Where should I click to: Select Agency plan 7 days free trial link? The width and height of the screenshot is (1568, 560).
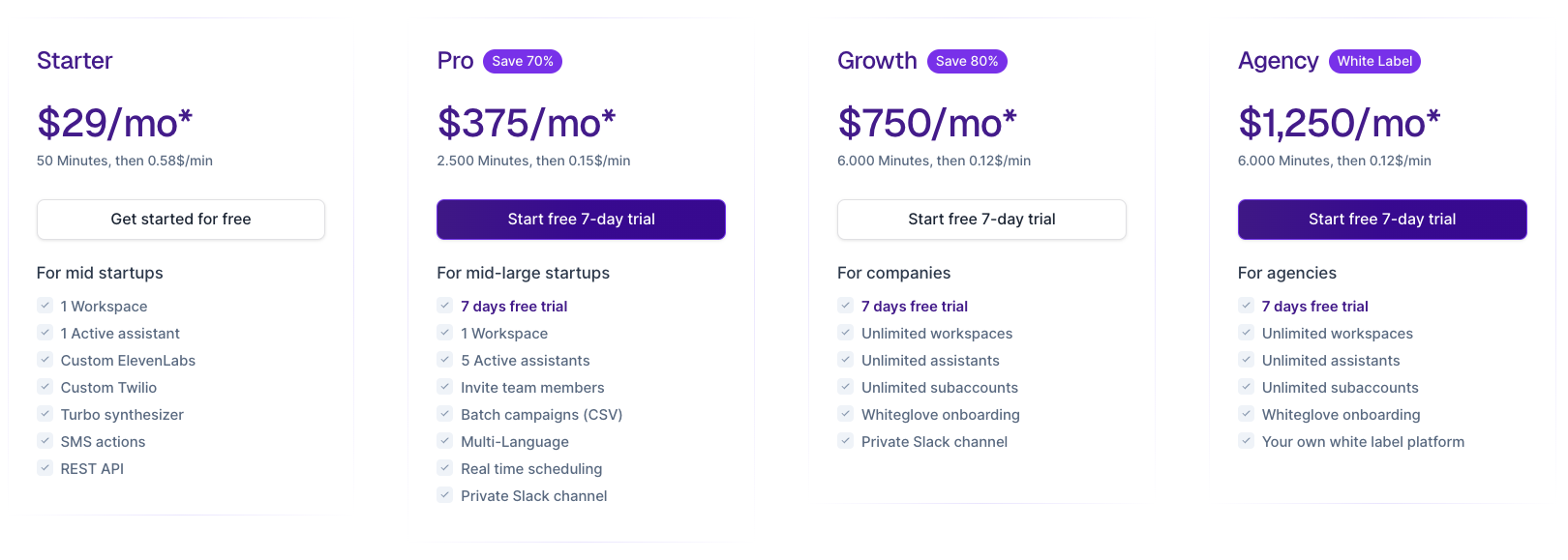[x=1314, y=307]
